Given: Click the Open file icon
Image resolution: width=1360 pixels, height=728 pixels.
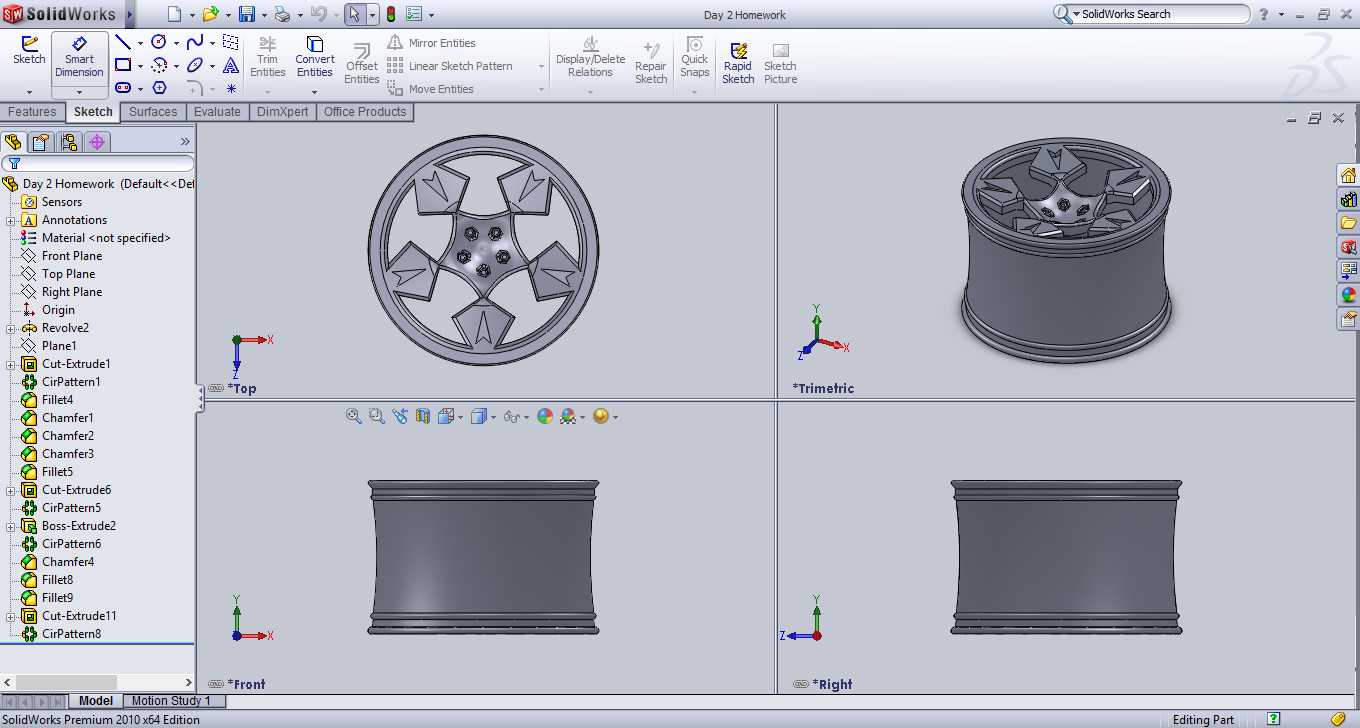Looking at the screenshot, I should tap(210, 14).
